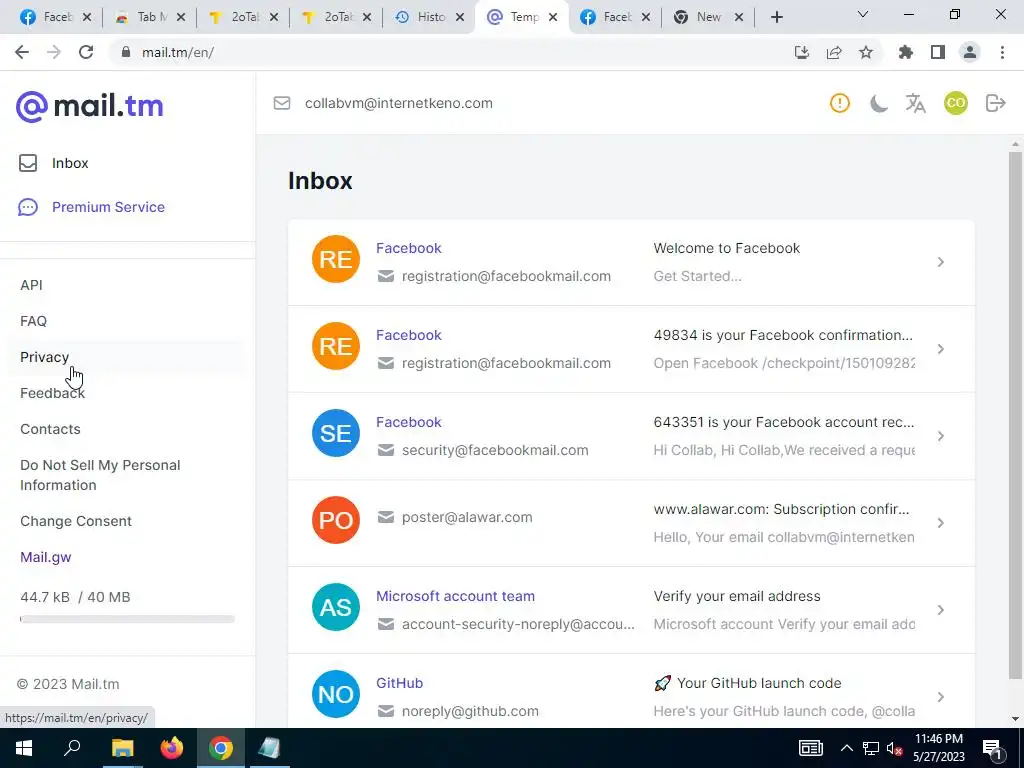Viewport: 1024px width, 768px height.
Task: Click the orange warning alert icon
Action: (x=840, y=103)
